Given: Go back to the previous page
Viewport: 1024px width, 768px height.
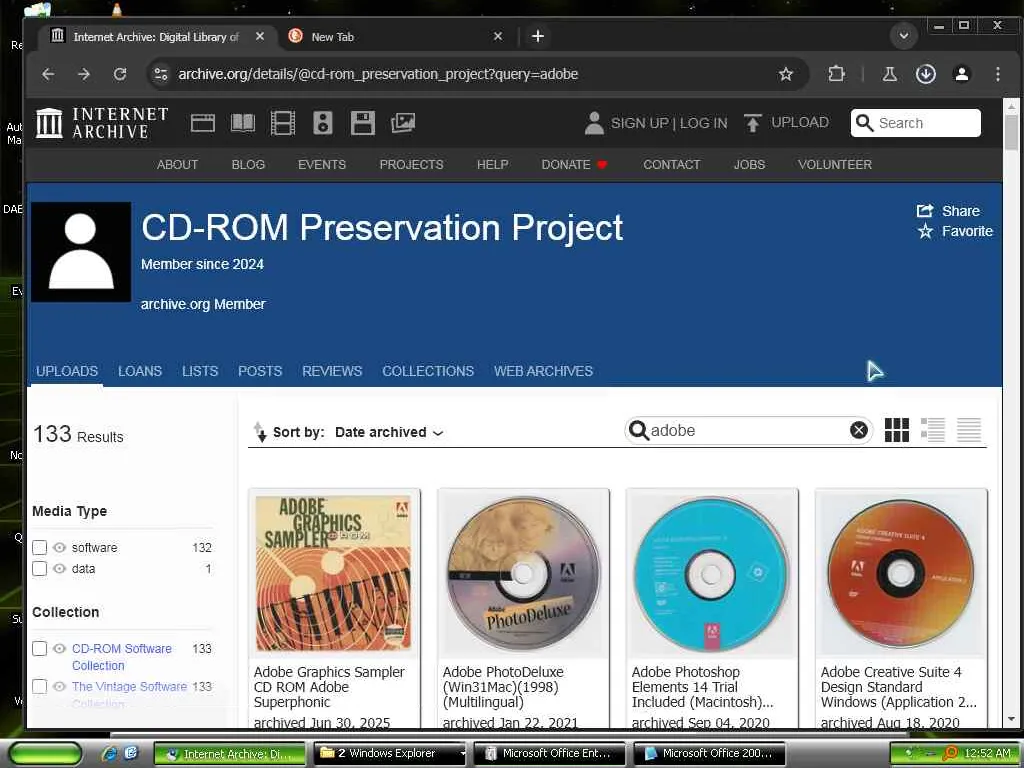Looking at the screenshot, I should tap(48, 74).
